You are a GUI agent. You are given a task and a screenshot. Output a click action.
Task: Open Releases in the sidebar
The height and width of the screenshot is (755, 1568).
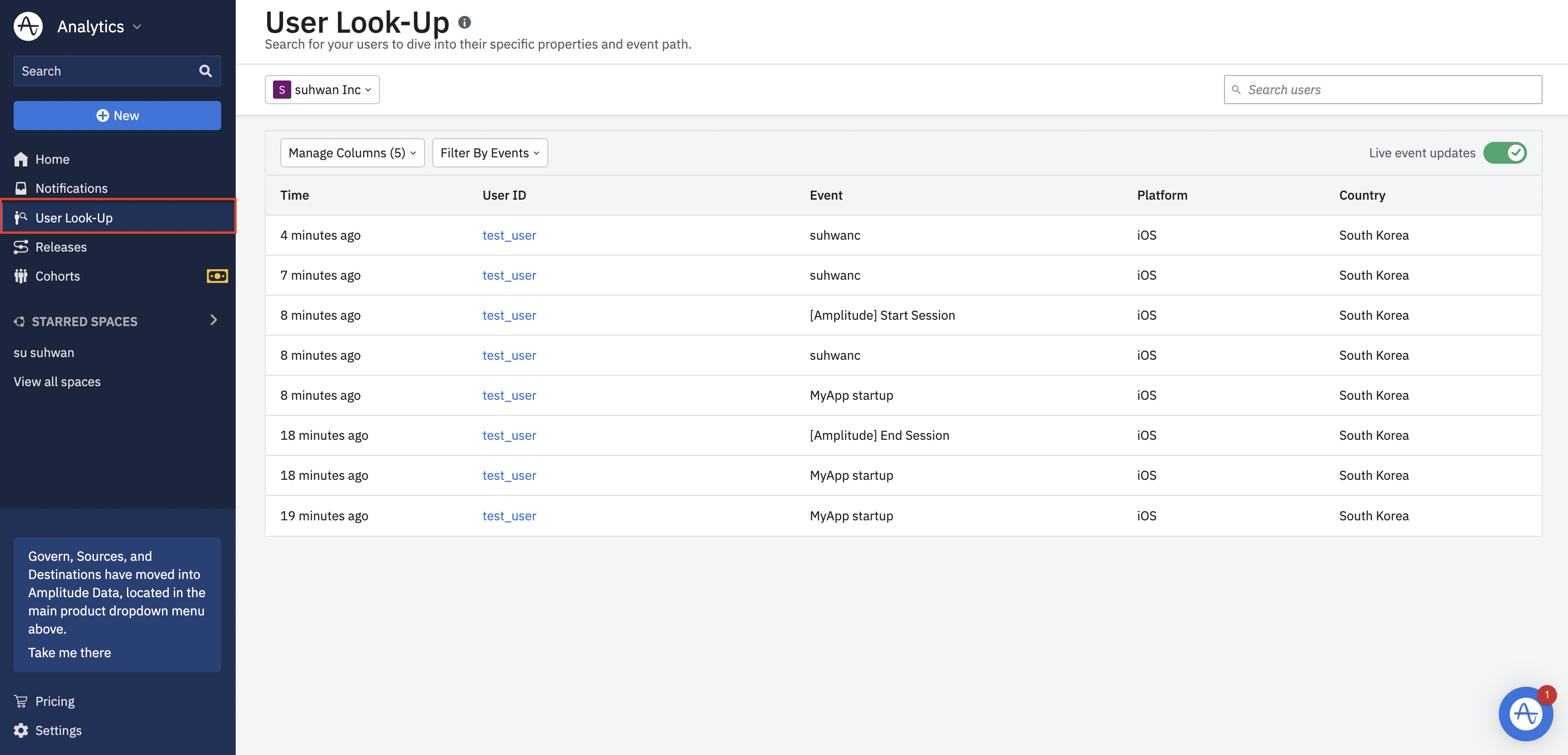point(61,247)
